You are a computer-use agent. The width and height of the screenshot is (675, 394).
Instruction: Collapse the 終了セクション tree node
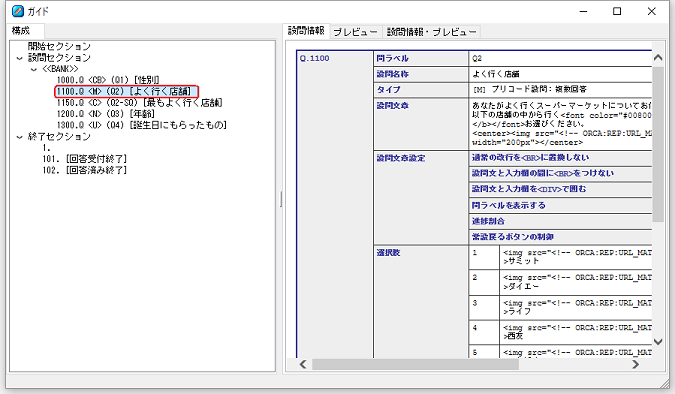[19, 137]
